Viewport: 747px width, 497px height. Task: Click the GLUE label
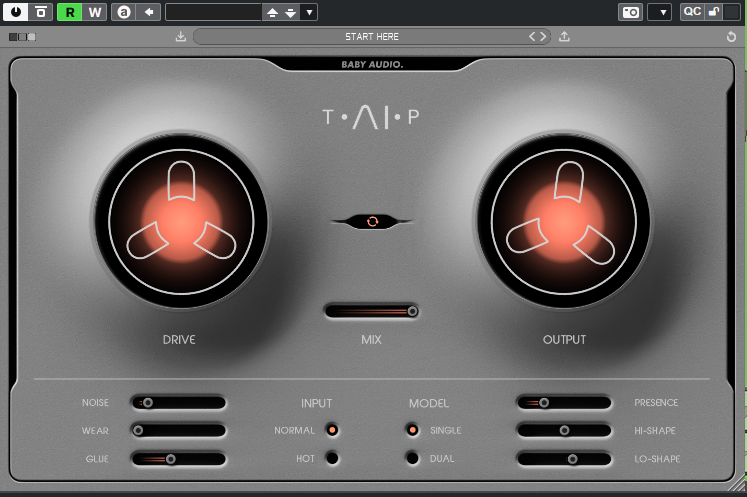[97, 459]
